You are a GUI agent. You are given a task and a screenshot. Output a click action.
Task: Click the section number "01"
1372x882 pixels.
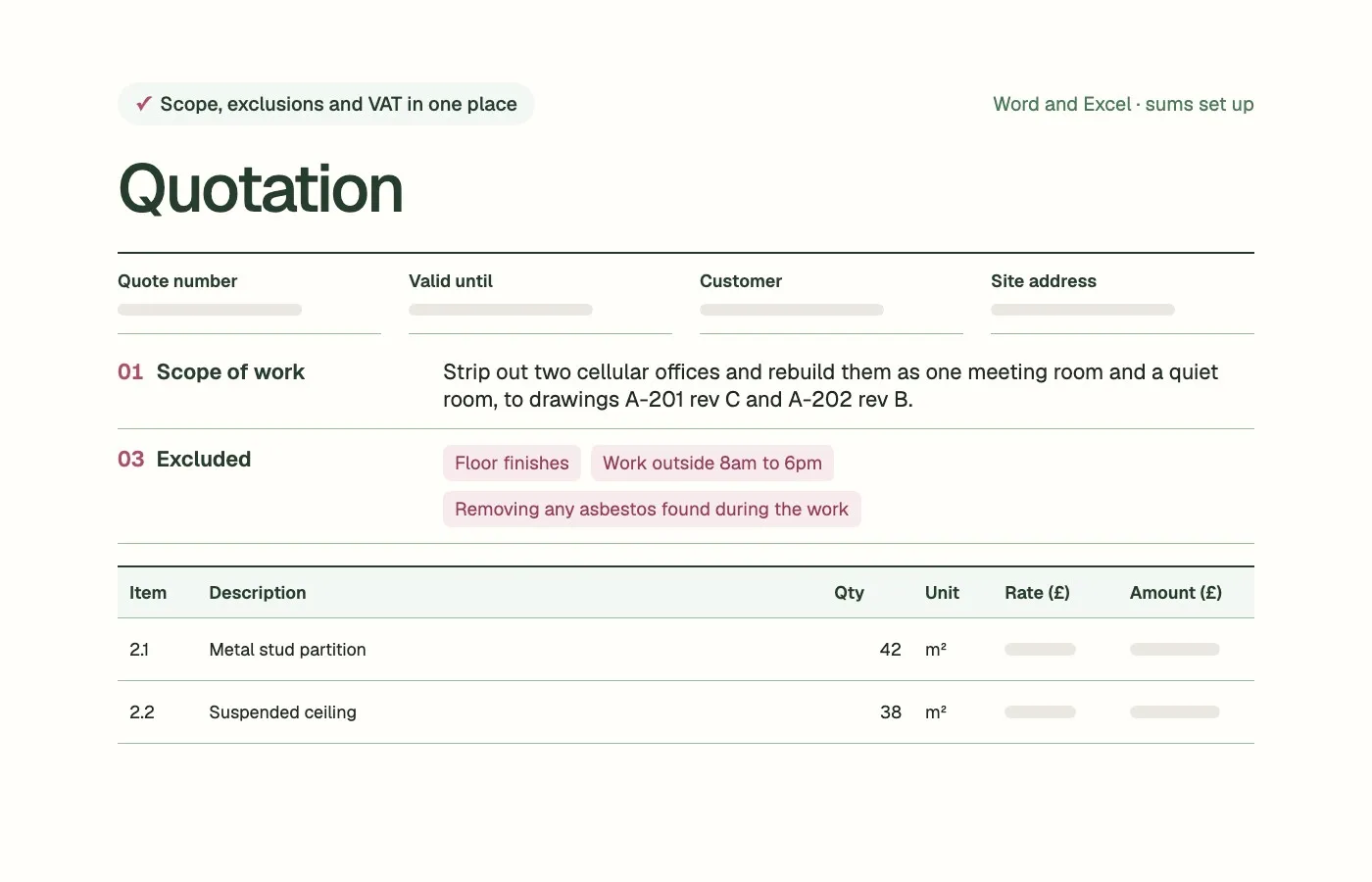pyautogui.click(x=130, y=371)
